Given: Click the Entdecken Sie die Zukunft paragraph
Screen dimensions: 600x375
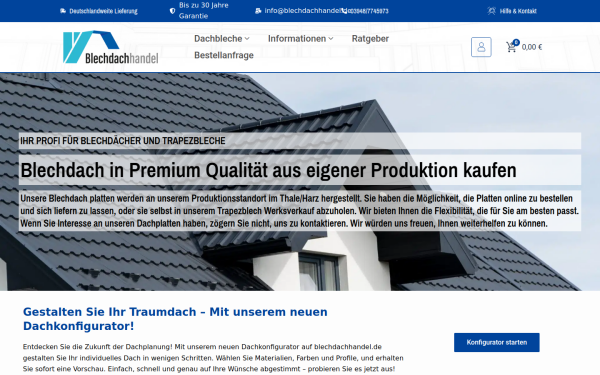Looking at the screenshot, I should coord(213,358).
